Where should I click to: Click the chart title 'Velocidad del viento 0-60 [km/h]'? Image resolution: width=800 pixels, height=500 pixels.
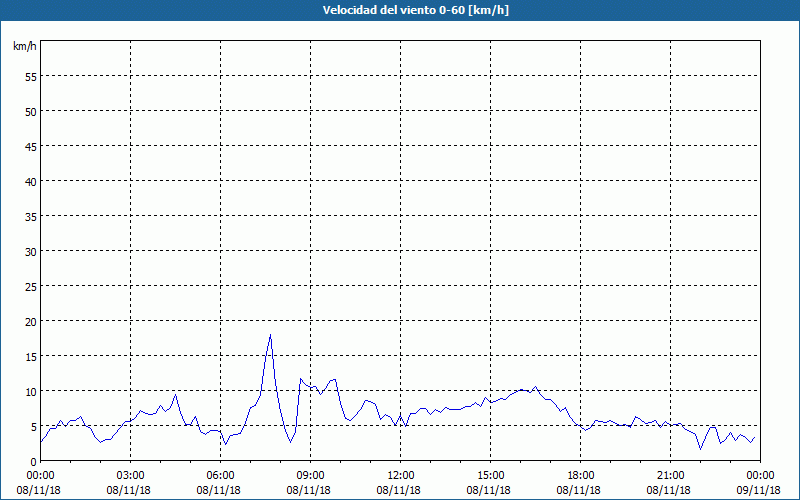pos(415,10)
